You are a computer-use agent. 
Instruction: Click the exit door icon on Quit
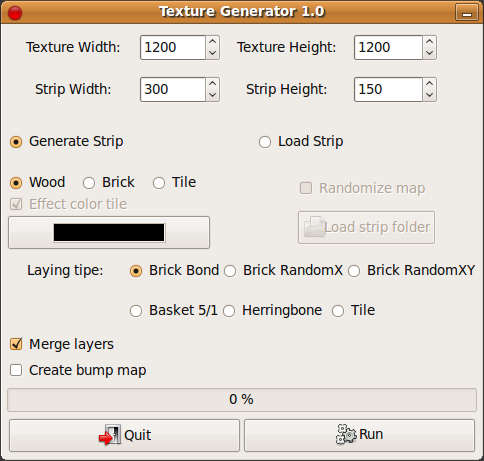tap(110, 435)
